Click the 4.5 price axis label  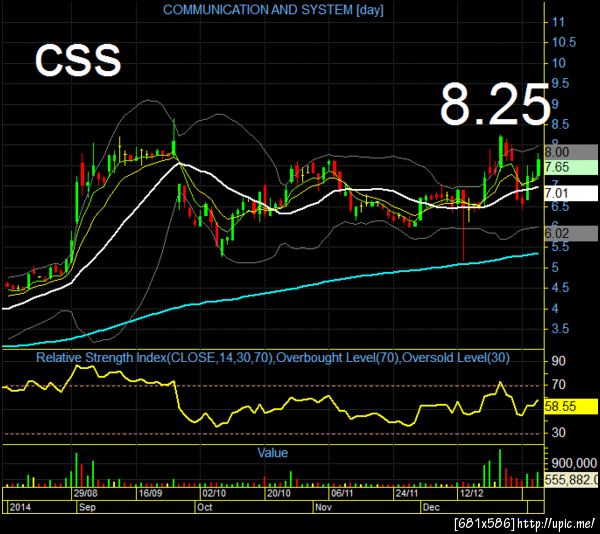tap(560, 288)
